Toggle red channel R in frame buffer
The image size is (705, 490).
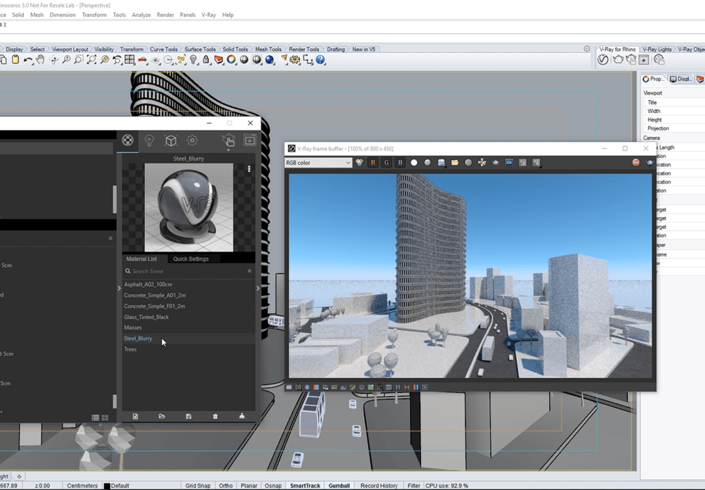point(373,163)
